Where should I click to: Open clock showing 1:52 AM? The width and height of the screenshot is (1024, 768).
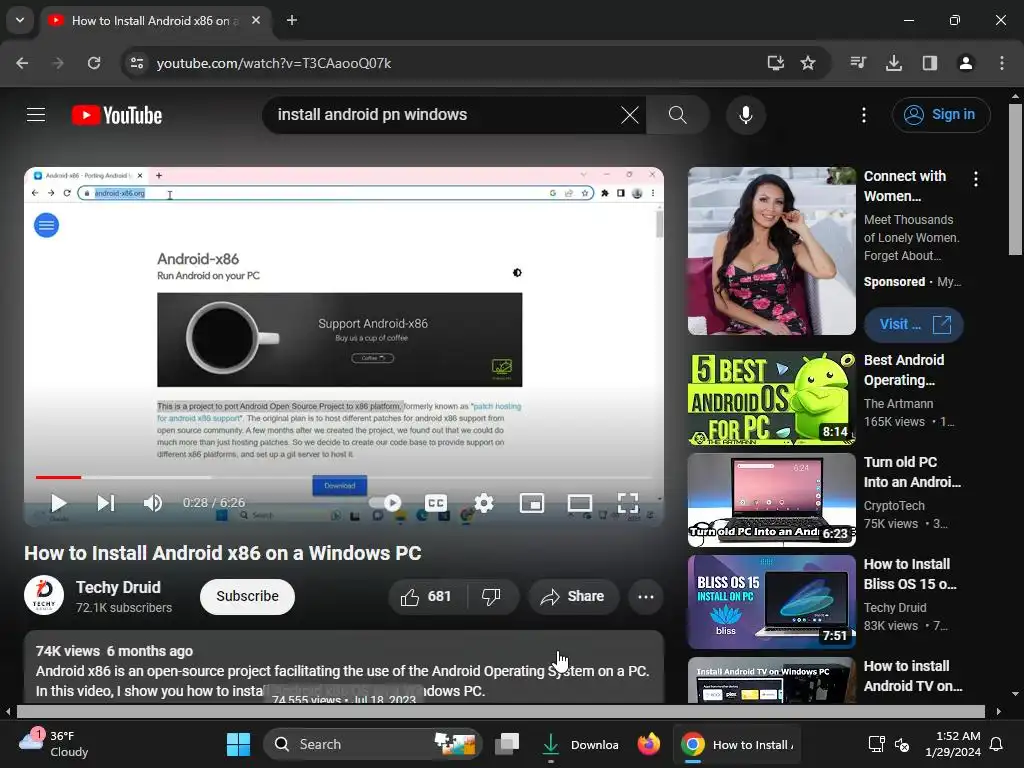pos(953,744)
